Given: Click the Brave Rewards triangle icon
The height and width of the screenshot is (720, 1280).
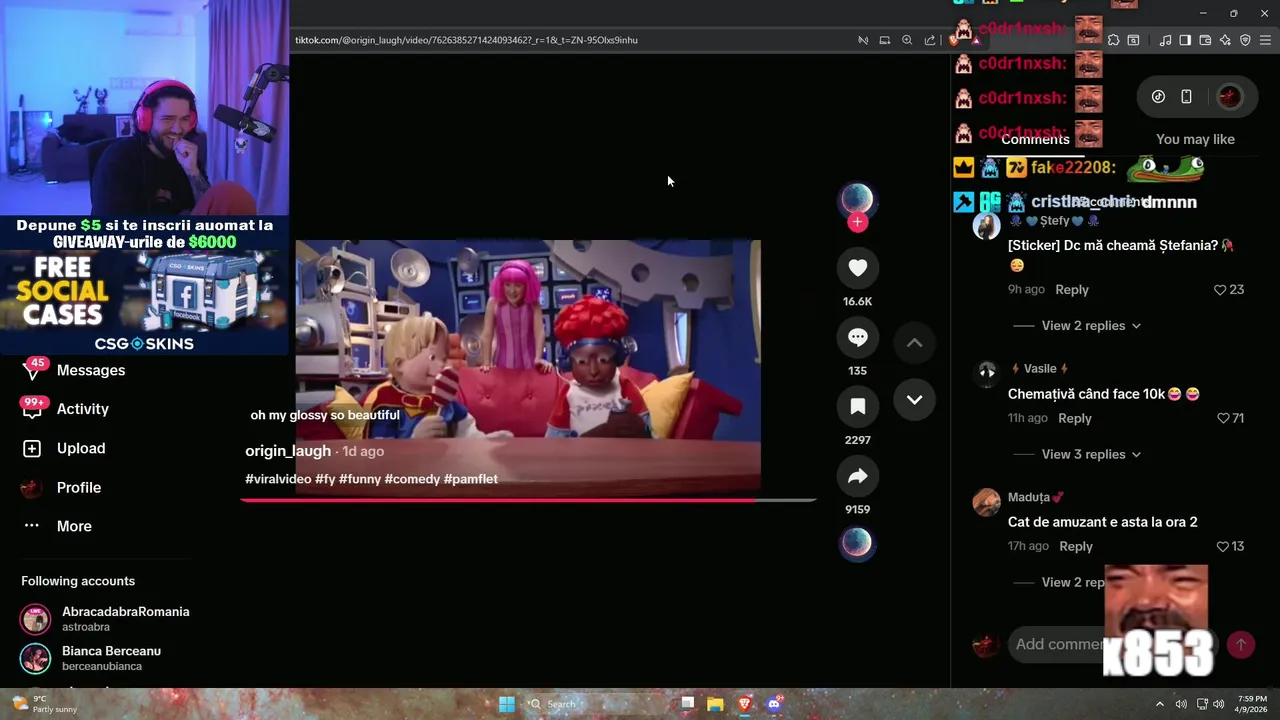Looking at the screenshot, I should tap(975, 40).
